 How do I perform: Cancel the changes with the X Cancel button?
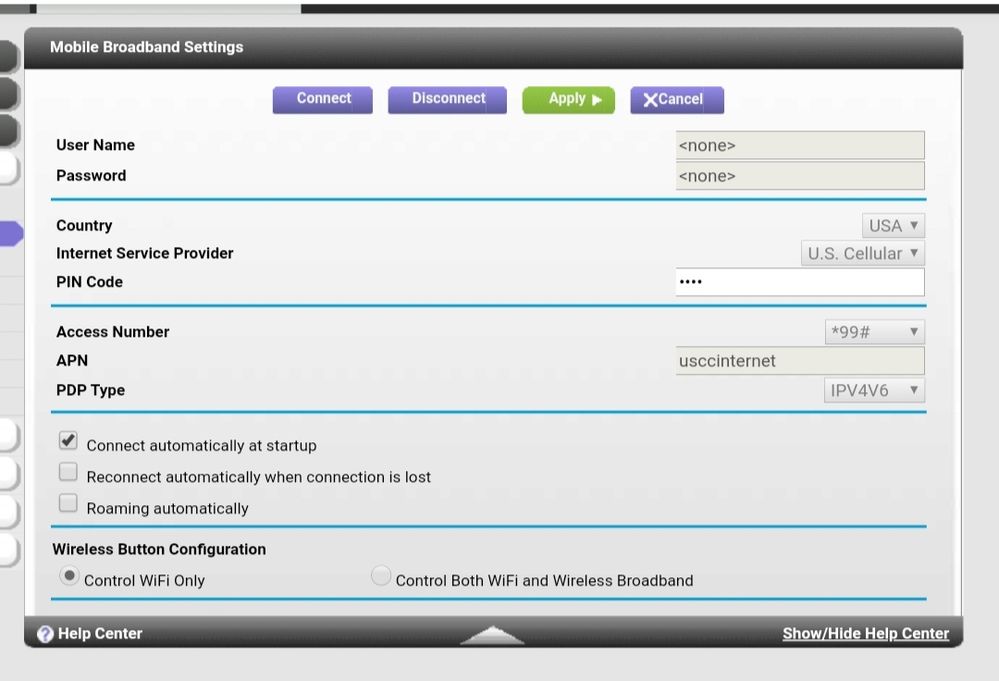tap(676, 99)
